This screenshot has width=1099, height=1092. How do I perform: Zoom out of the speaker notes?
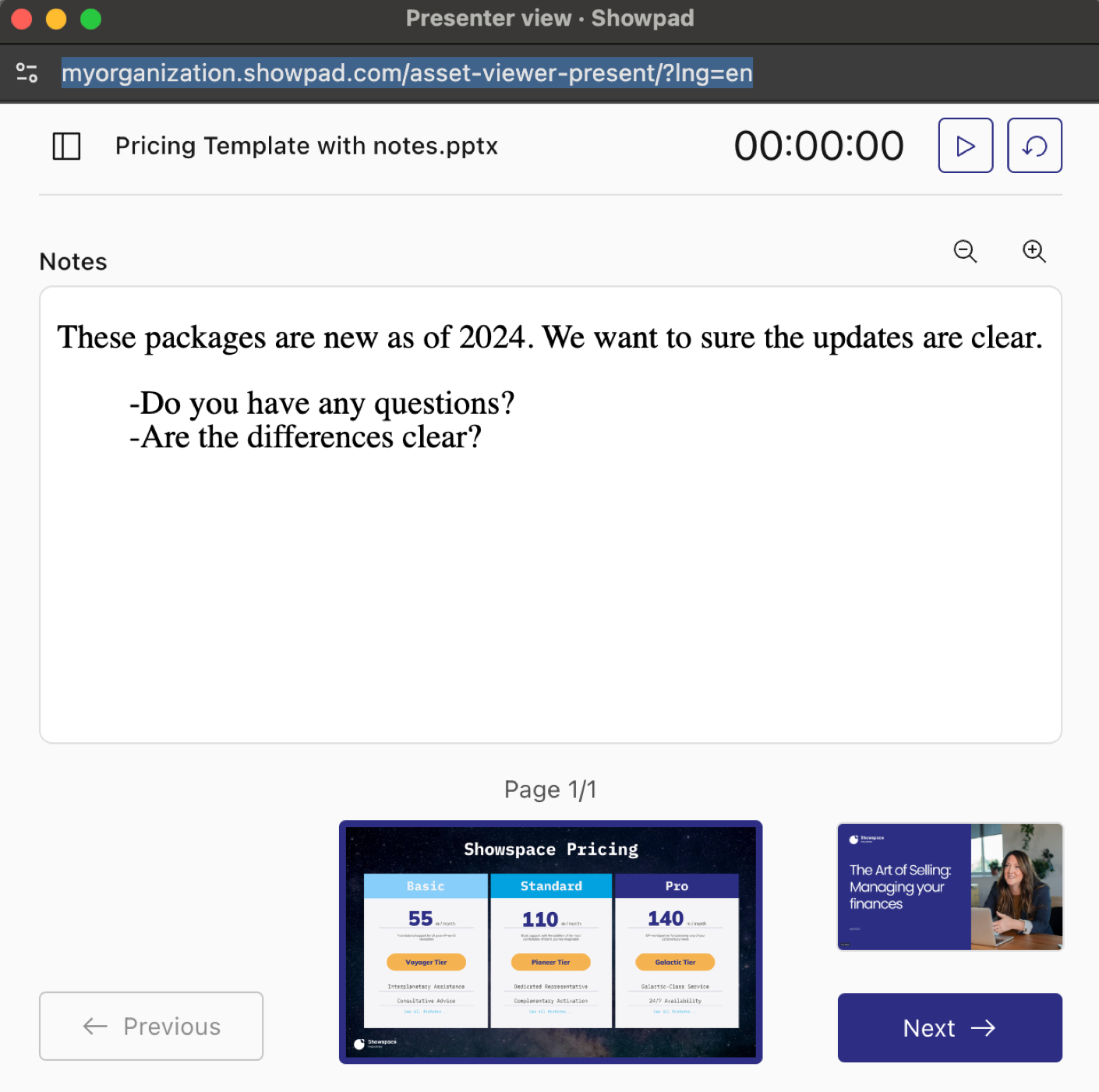(965, 253)
